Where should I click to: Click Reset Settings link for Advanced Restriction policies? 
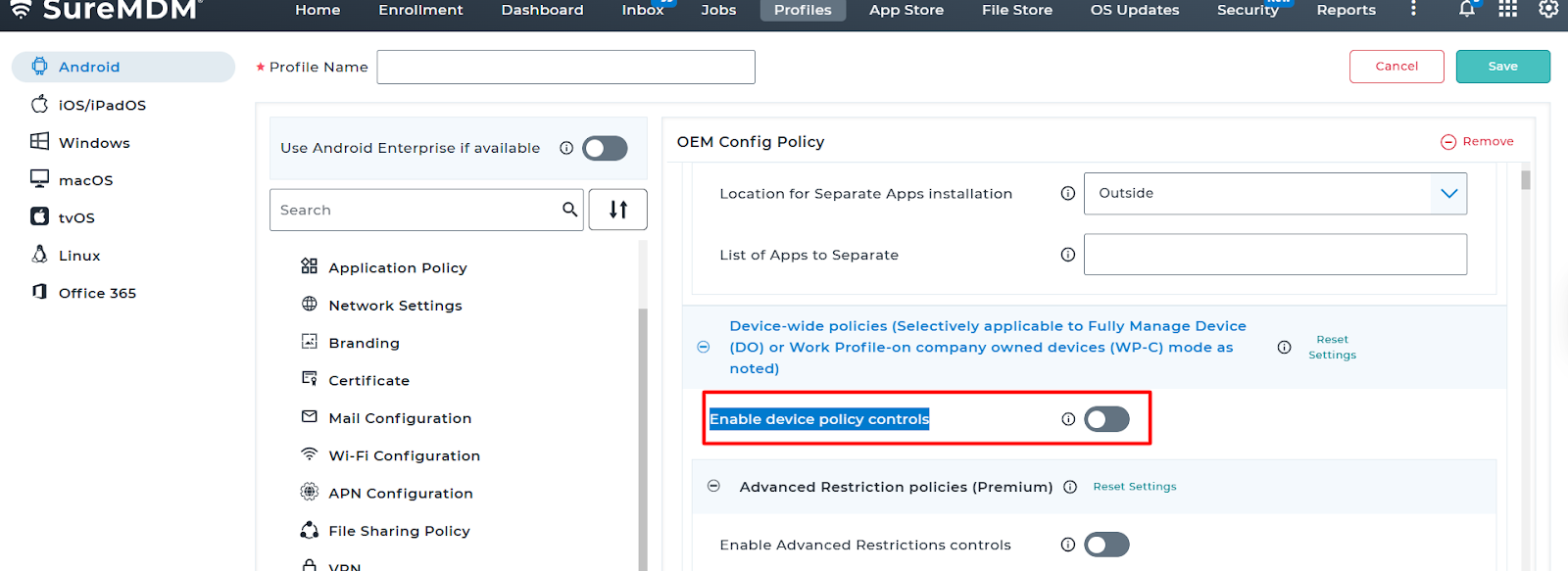pyautogui.click(x=1135, y=487)
